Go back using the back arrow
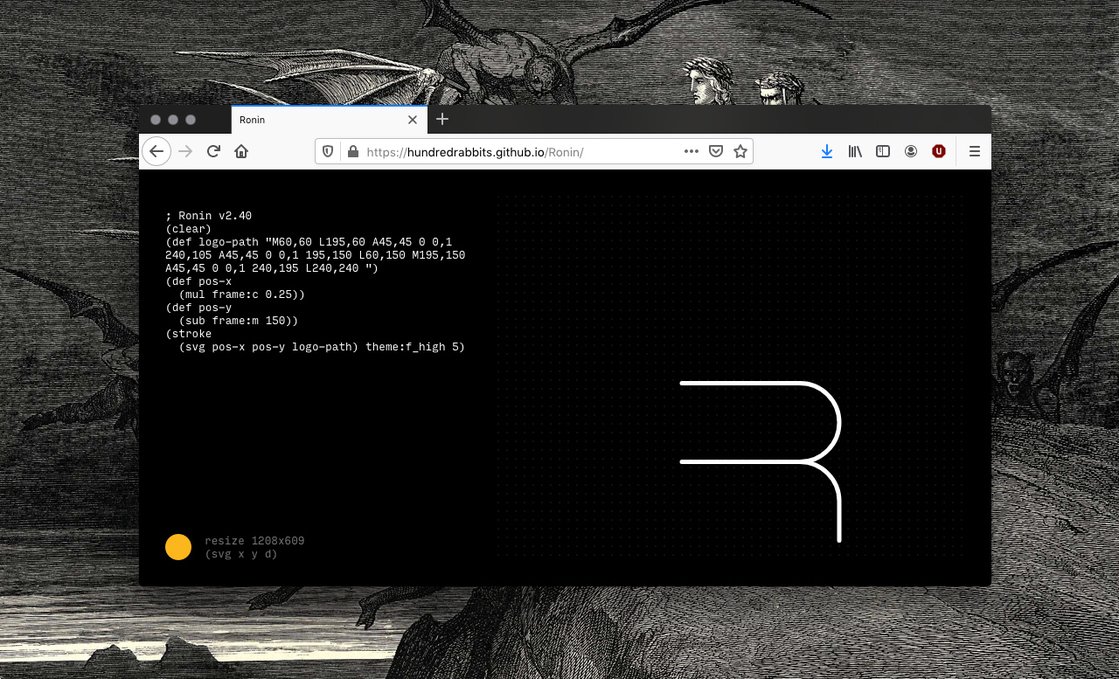 157,151
